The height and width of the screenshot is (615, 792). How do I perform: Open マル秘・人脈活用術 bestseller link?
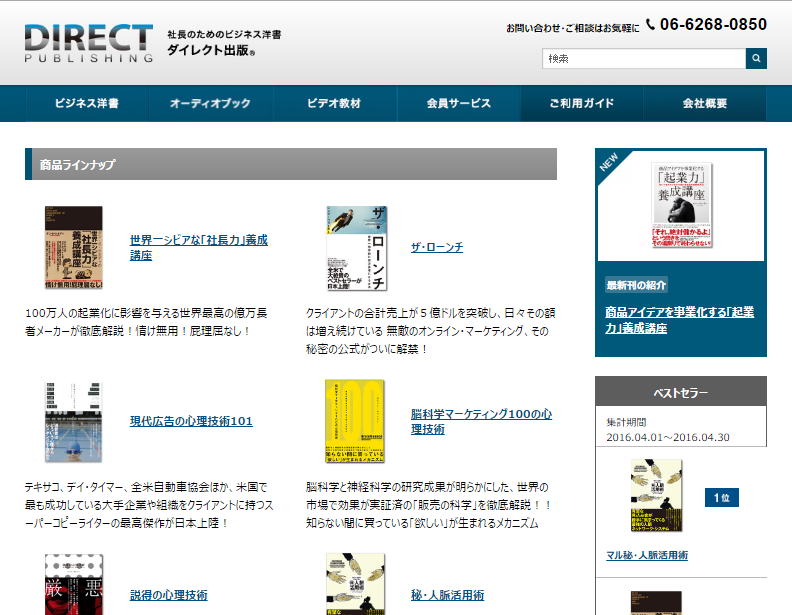(x=647, y=555)
